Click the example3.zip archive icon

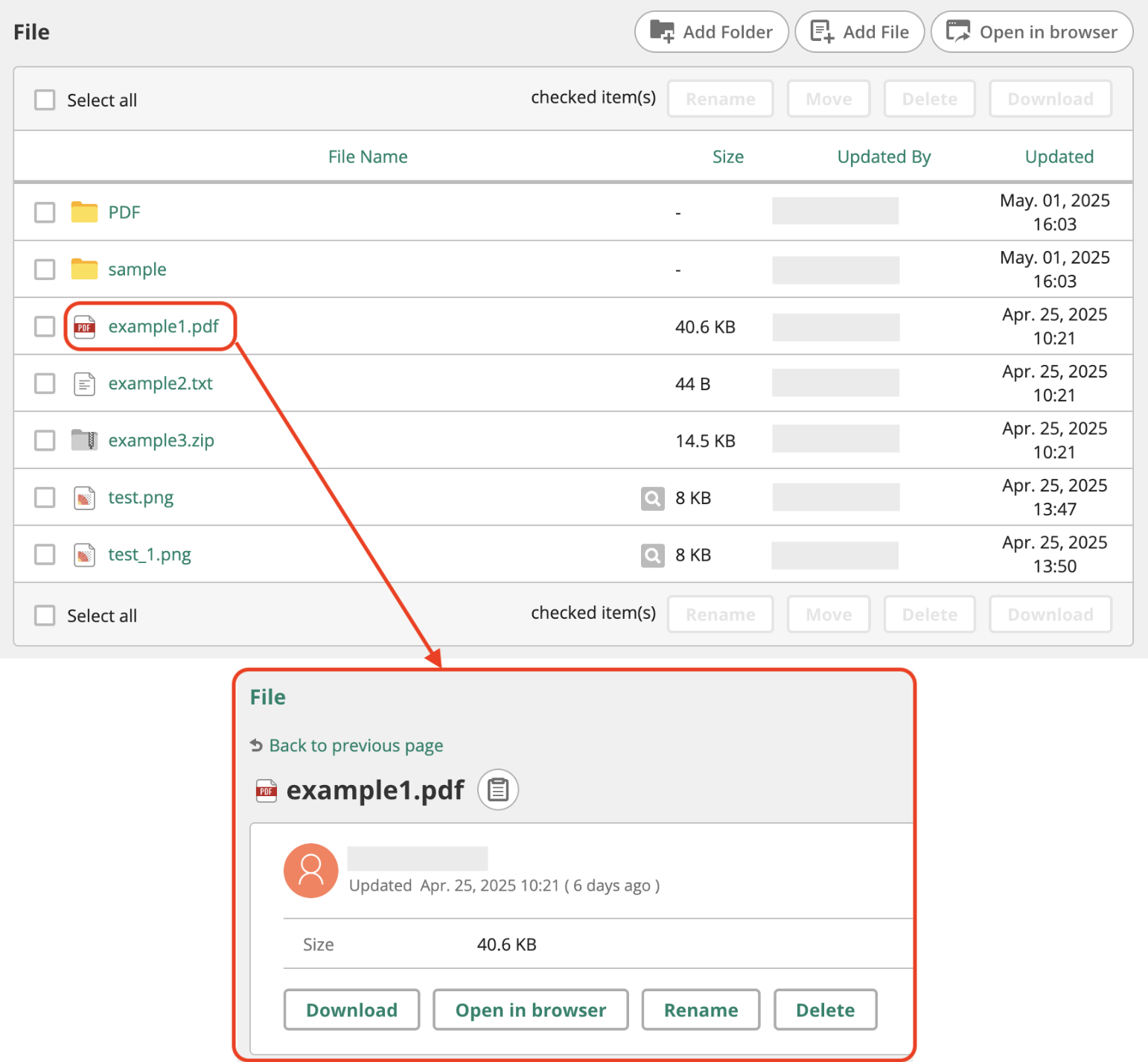pyautogui.click(x=84, y=440)
